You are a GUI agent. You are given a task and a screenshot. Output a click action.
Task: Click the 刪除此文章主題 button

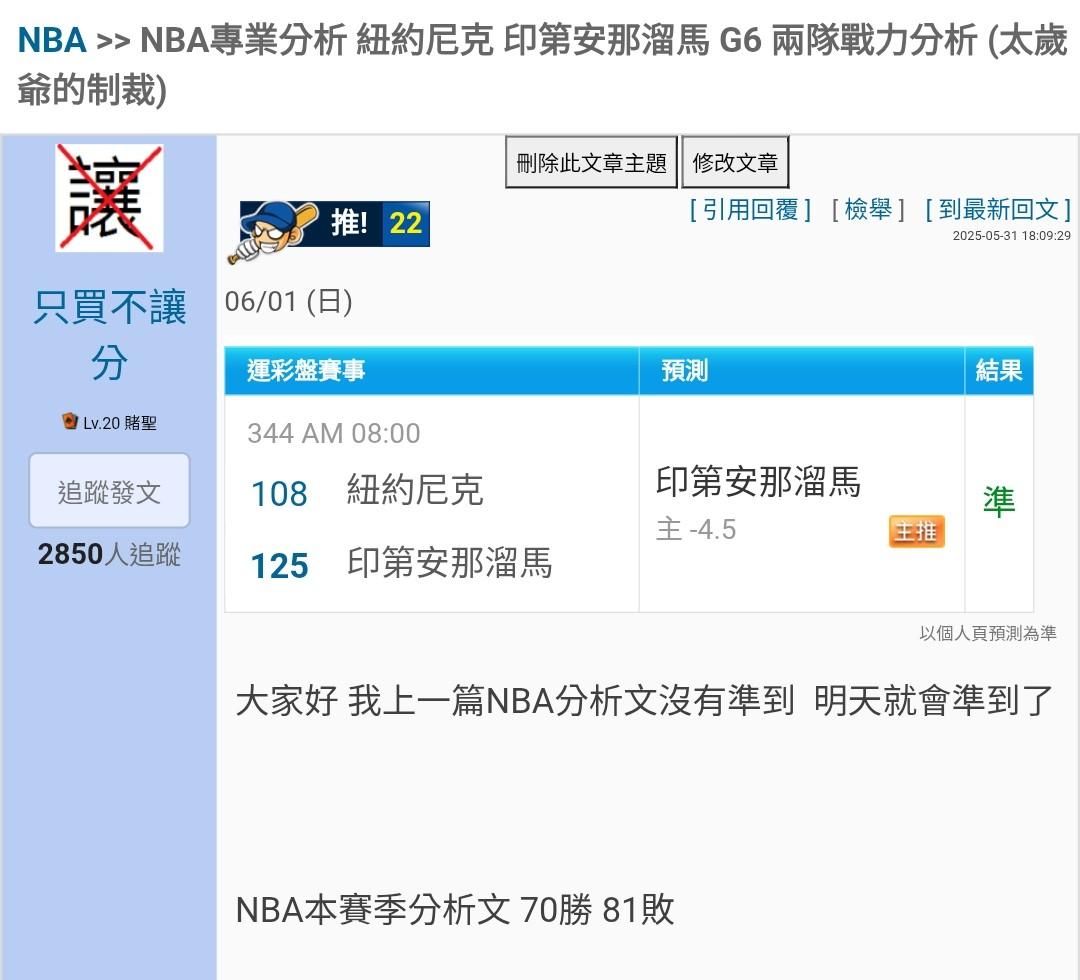click(592, 163)
